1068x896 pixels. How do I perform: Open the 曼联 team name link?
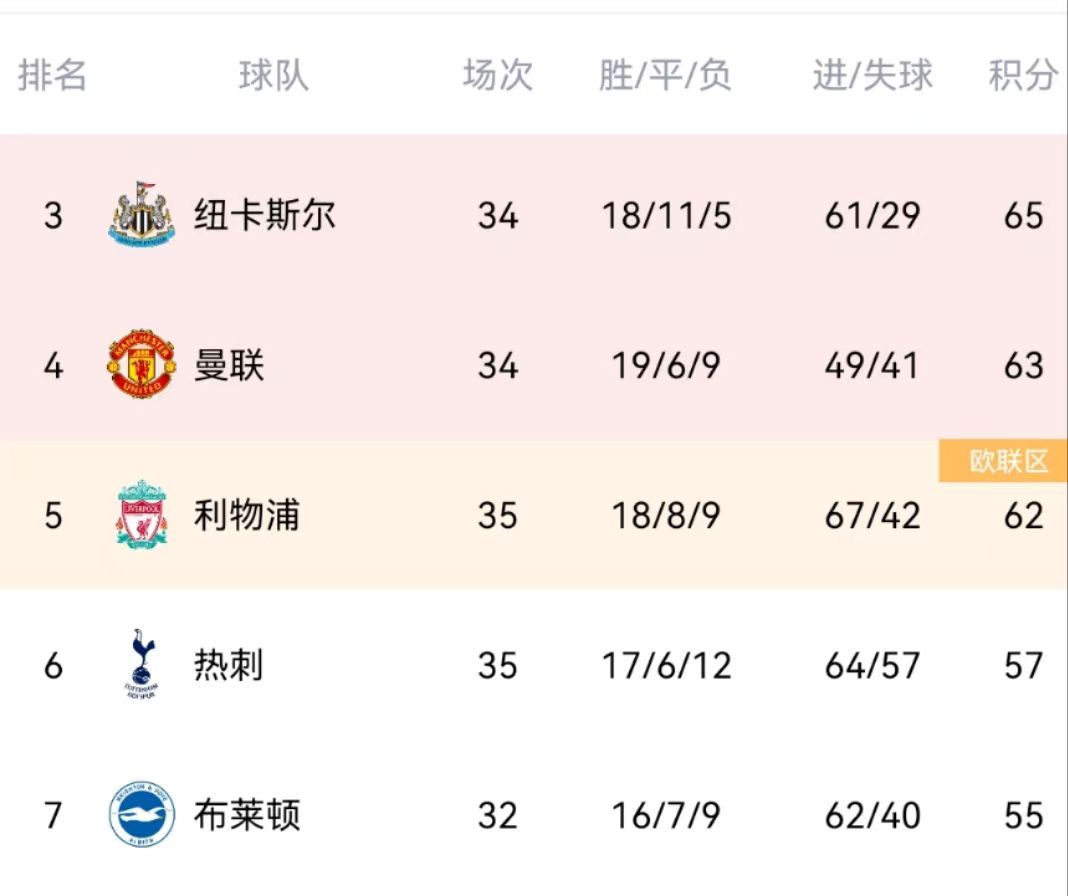coord(229,365)
